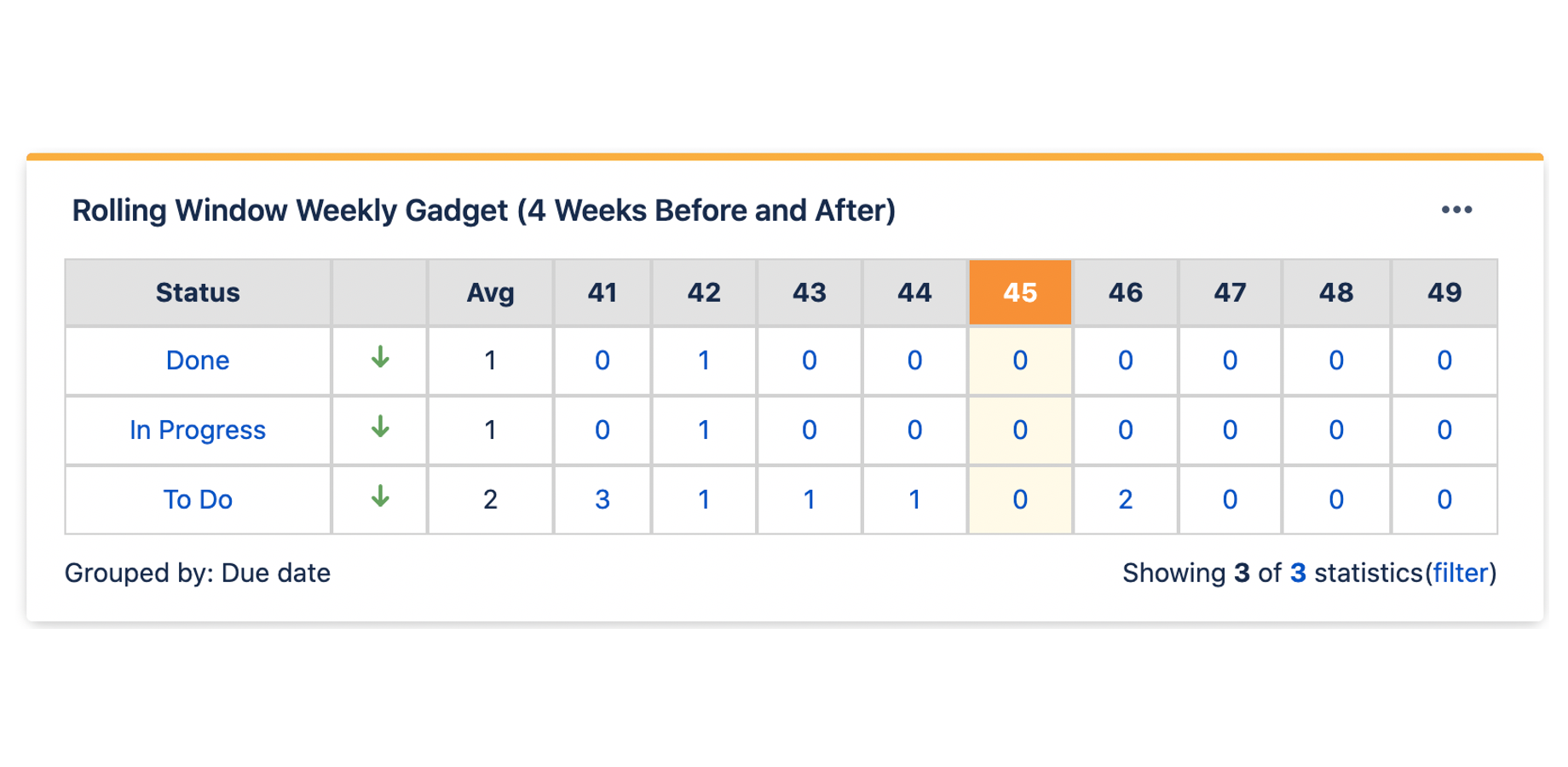This screenshot has height=767, width=1568.
Task: Open the gadget more options menu
Action: [x=1456, y=210]
